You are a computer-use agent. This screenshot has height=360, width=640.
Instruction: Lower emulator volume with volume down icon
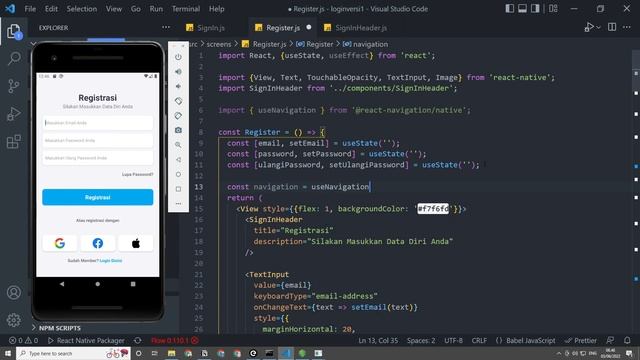tap(178, 87)
